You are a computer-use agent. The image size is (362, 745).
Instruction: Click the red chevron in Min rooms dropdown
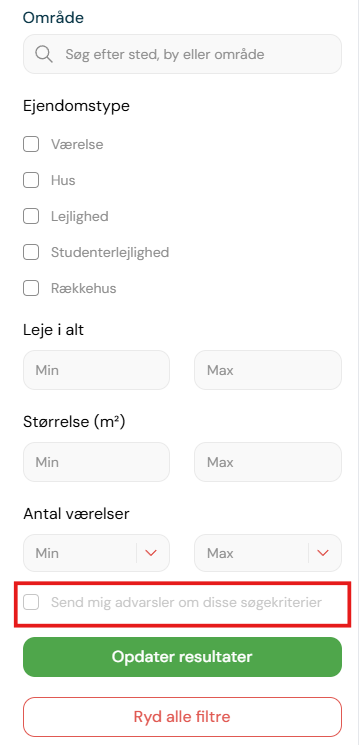click(x=151, y=553)
